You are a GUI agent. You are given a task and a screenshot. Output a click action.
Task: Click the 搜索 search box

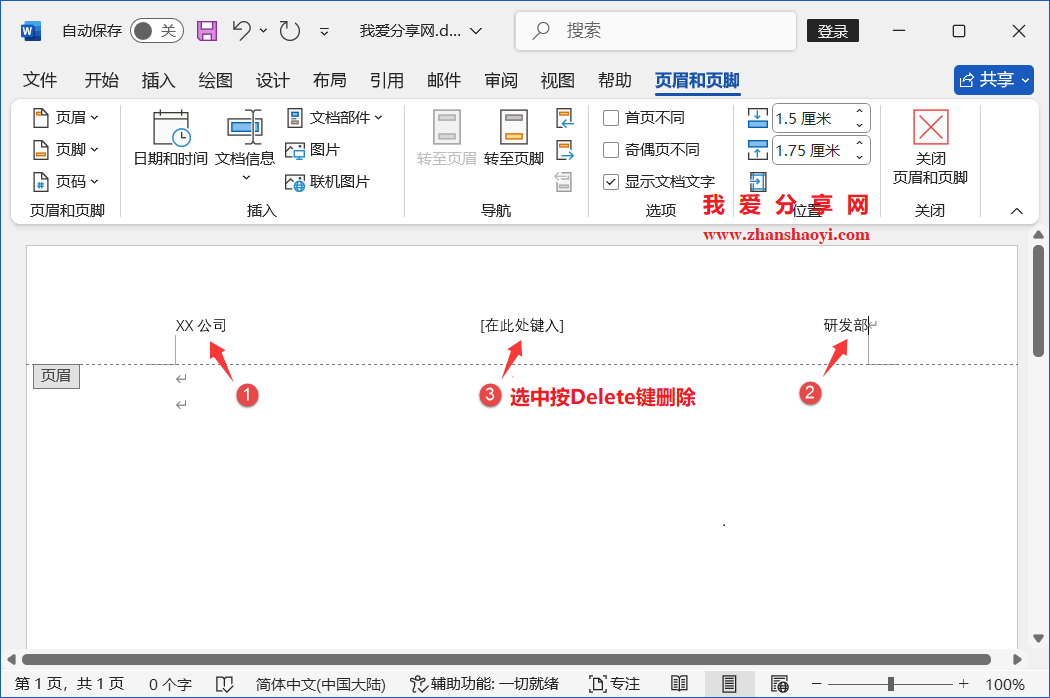coord(656,31)
